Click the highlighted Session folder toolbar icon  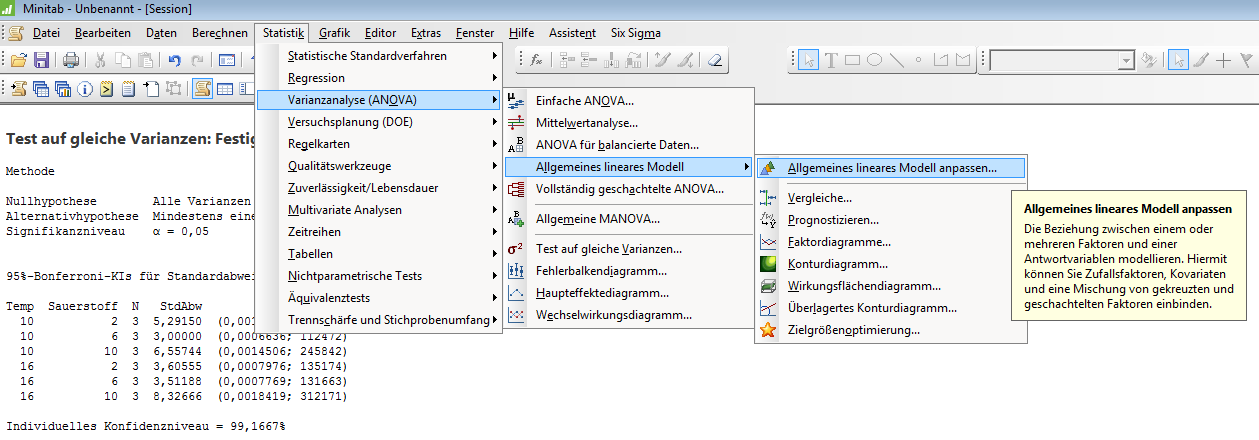tap(203, 88)
